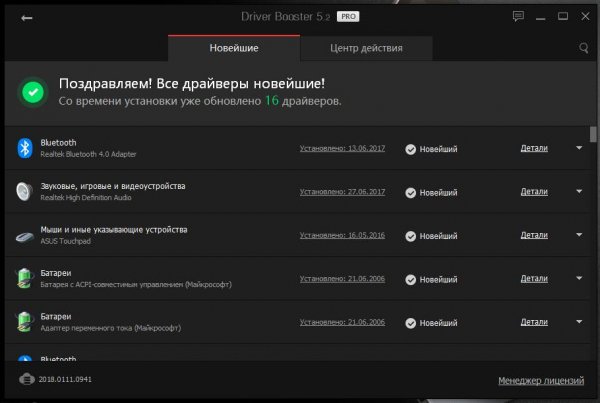The height and width of the screenshot is (403, 600).
Task: Maximize the Driver Booster window
Action: (562, 16)
